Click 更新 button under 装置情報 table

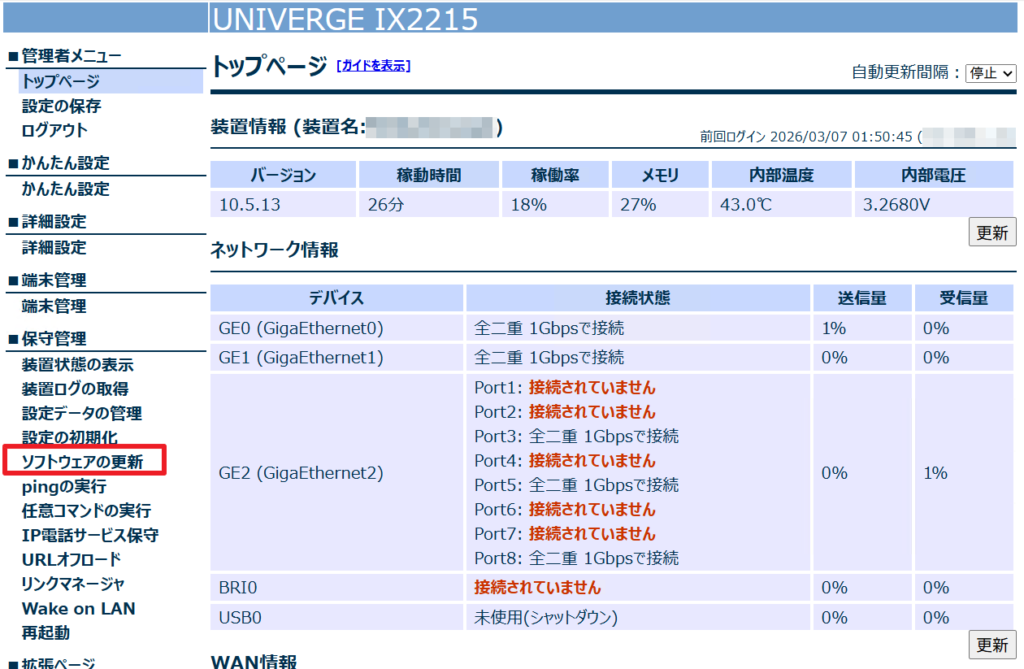pyautogui.click(x=992, y=232)
